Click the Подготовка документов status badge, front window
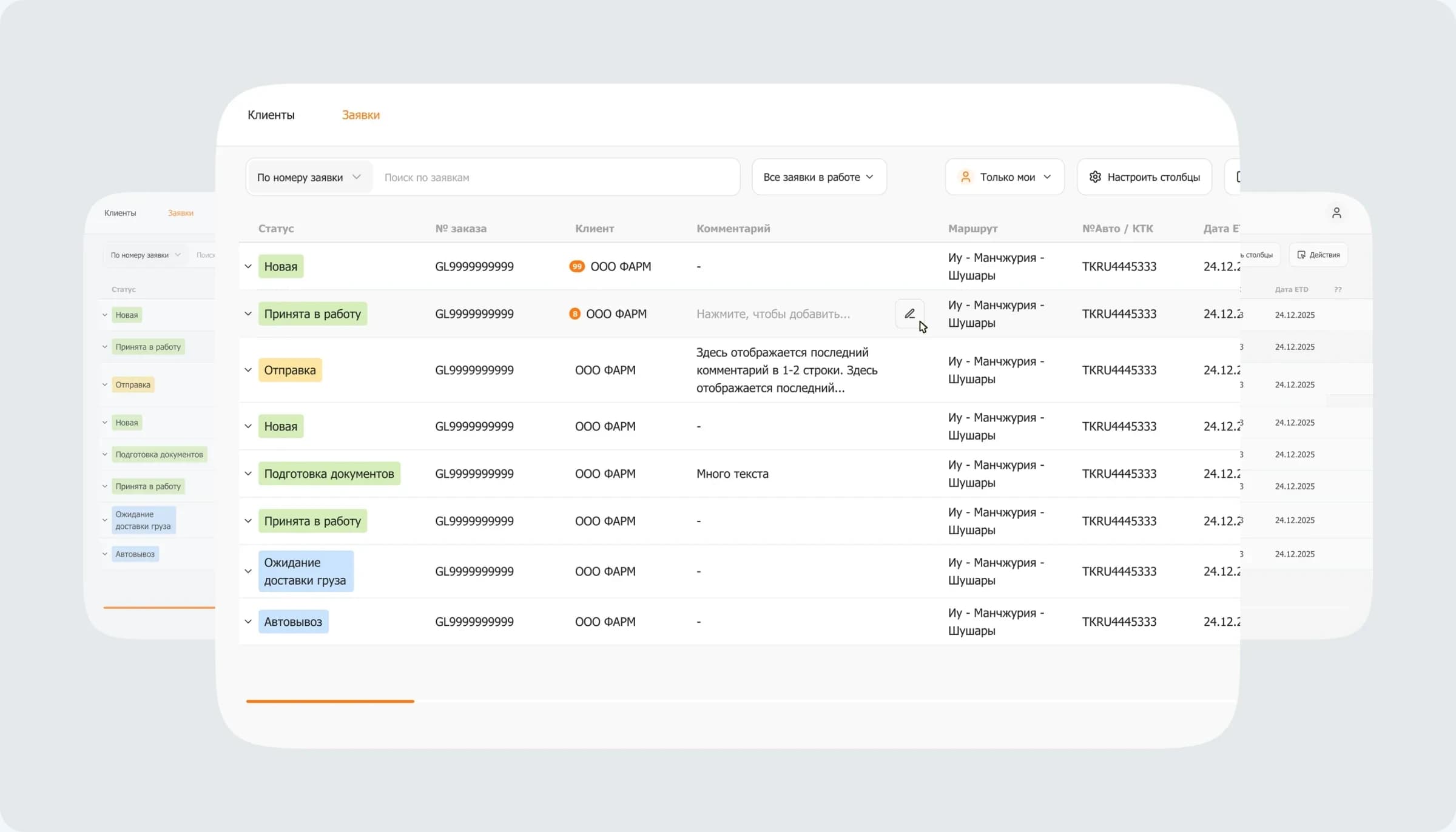 [x=329, y=474]
